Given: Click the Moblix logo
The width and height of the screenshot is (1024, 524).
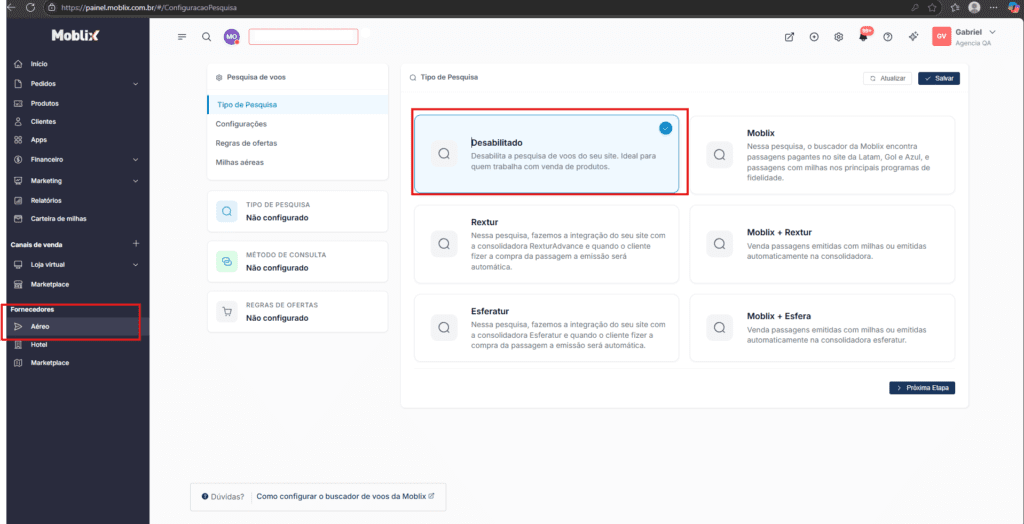Looking at the screenshot, I should pyautogui.click(x=76, y=36).
